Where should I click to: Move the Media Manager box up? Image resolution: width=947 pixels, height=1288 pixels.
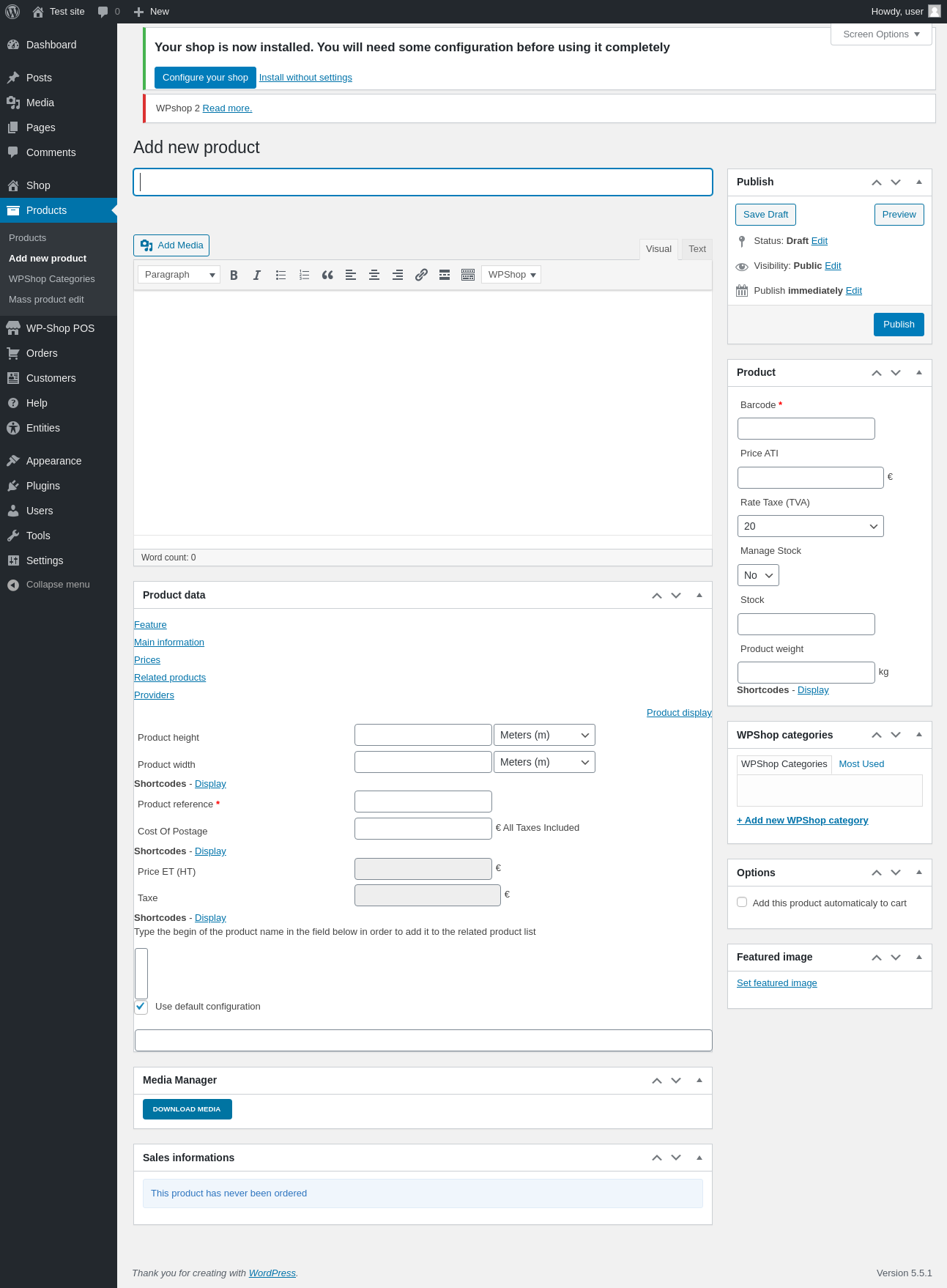coord(657,1081)
